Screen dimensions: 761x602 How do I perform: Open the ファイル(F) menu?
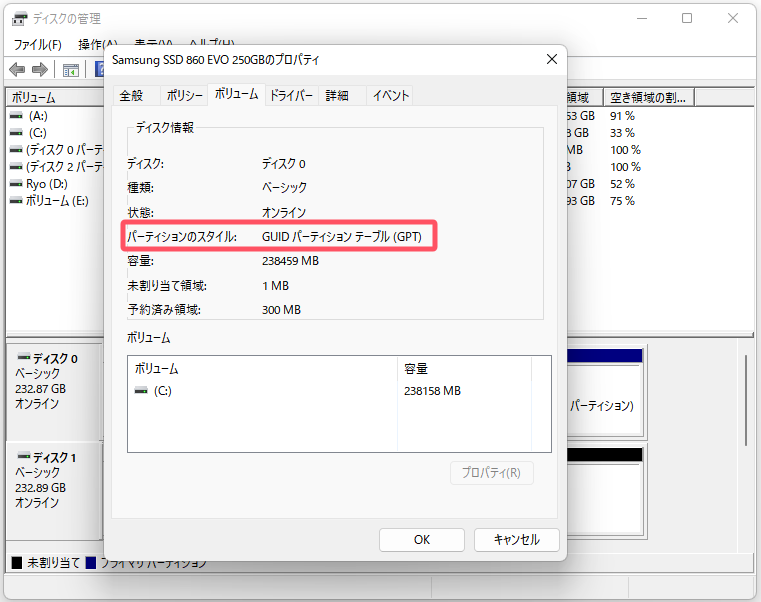[37, 45]
